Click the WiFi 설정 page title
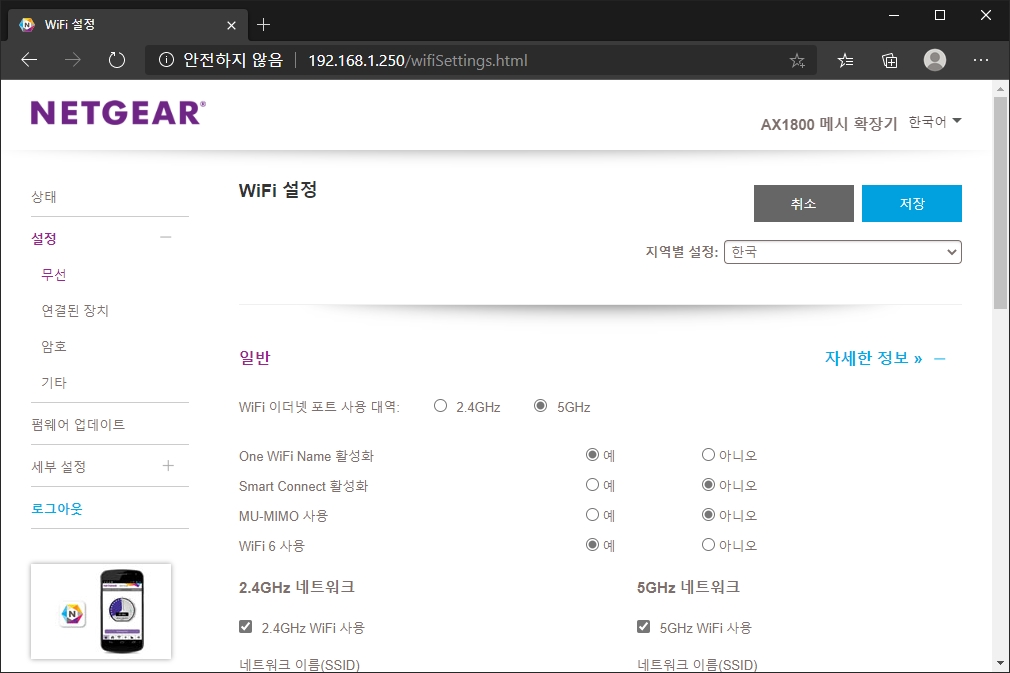 (278, 190)
